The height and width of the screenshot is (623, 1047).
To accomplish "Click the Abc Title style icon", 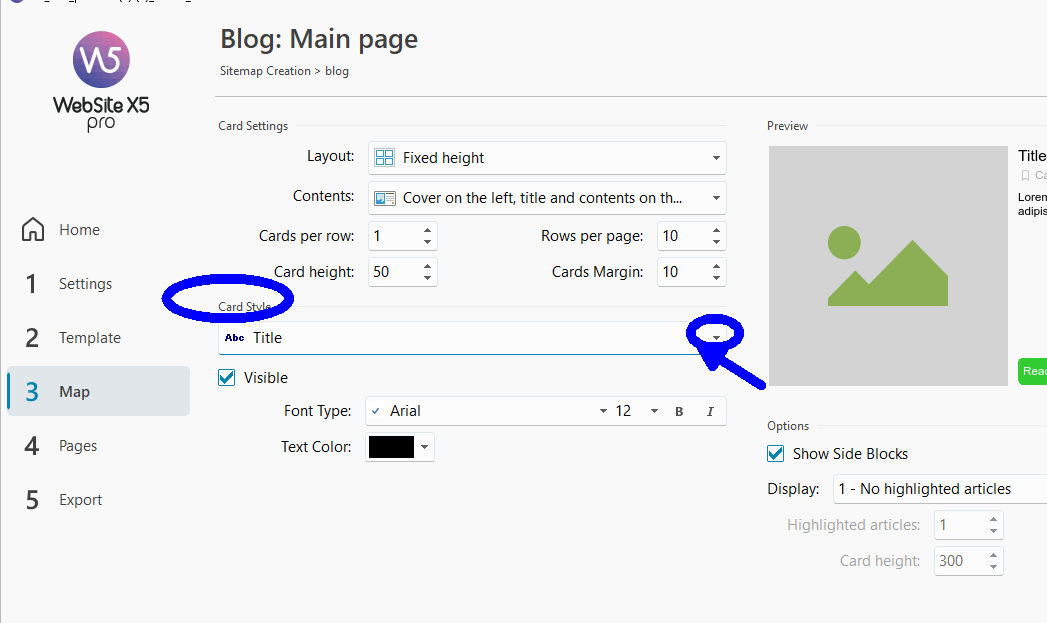I will [234, 338].
